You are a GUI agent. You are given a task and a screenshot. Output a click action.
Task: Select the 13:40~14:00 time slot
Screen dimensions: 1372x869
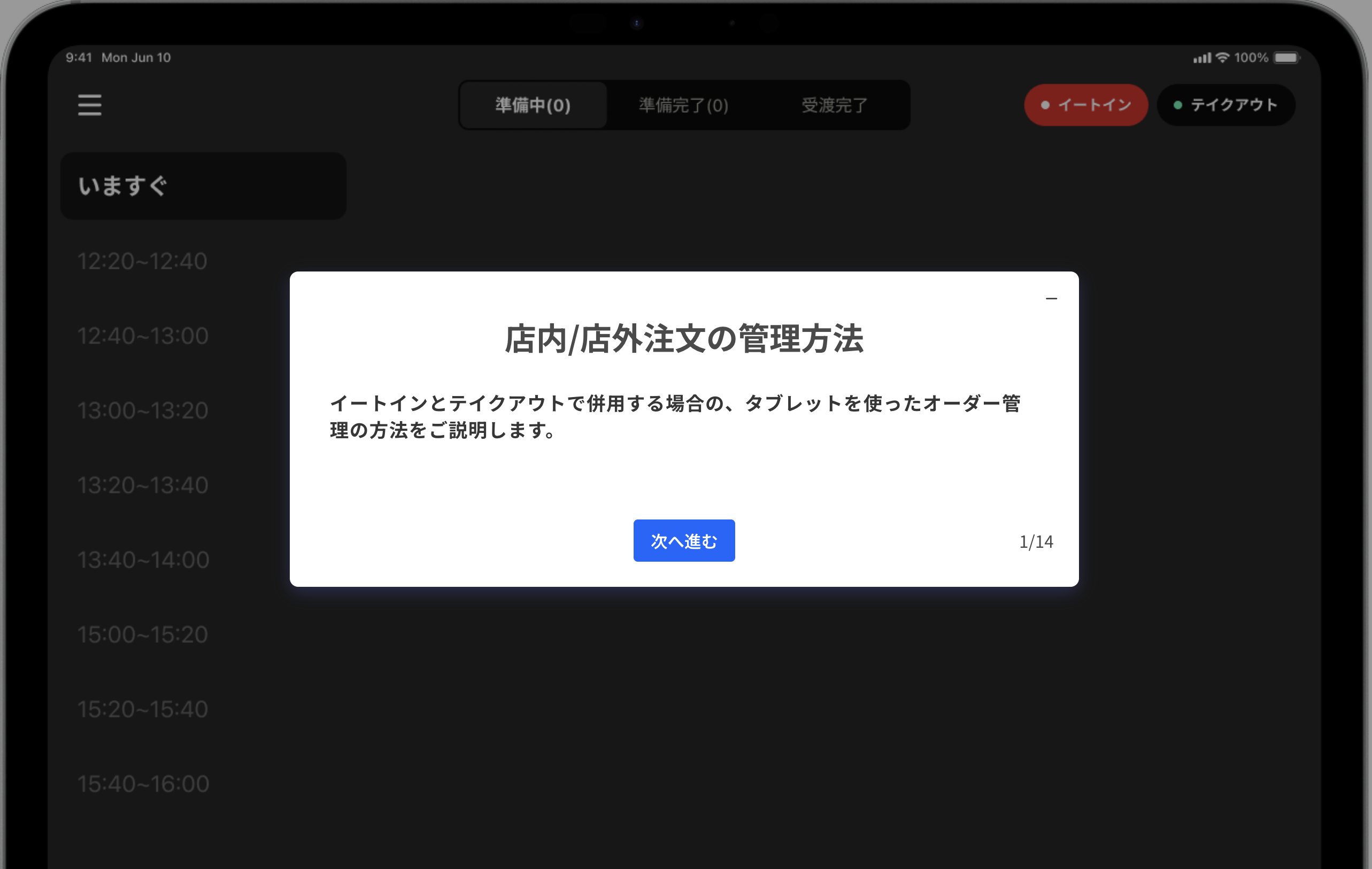(x=144, y=560)
